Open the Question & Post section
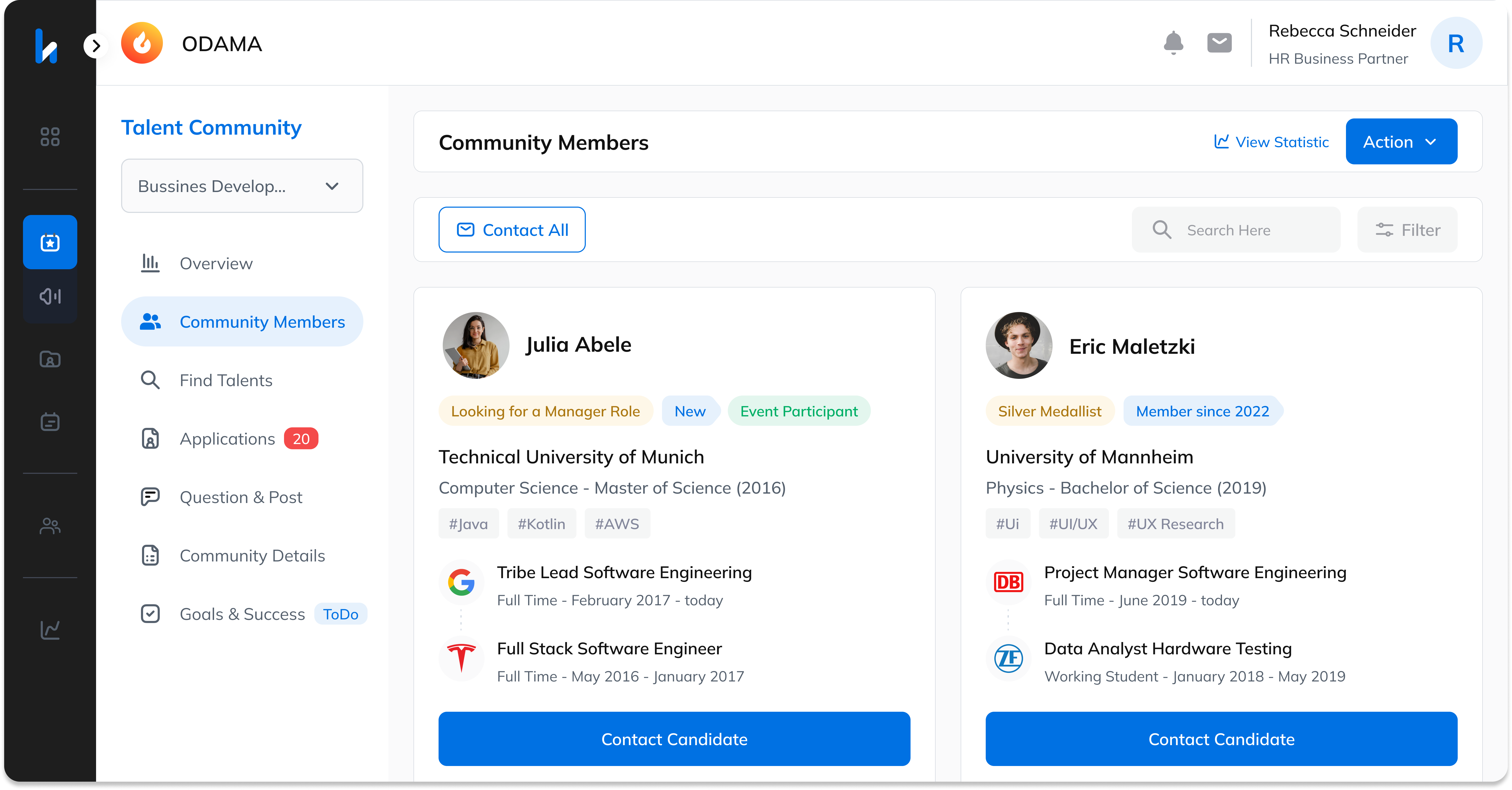The height and width of the screenshot is (790, 1512). pos(241,497)
